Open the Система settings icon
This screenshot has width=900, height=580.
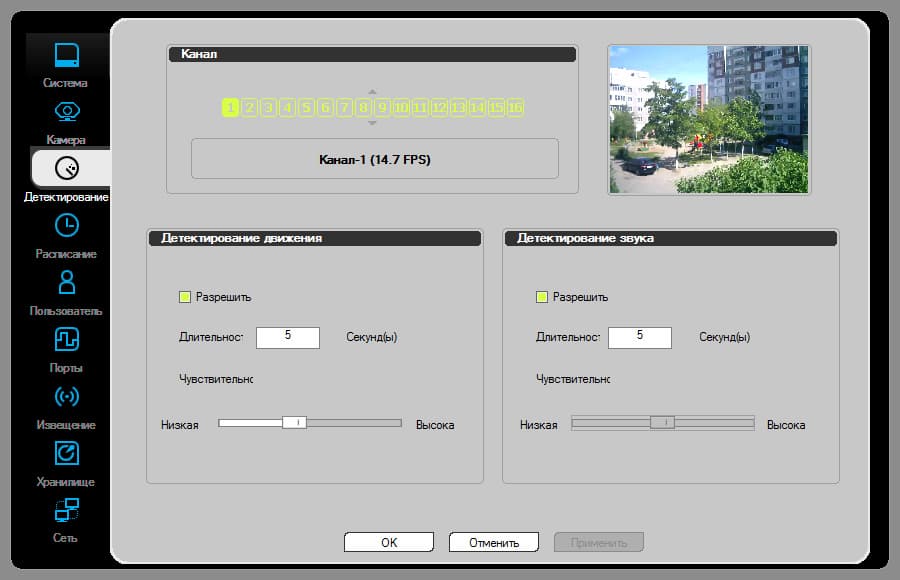pos(67,56)
